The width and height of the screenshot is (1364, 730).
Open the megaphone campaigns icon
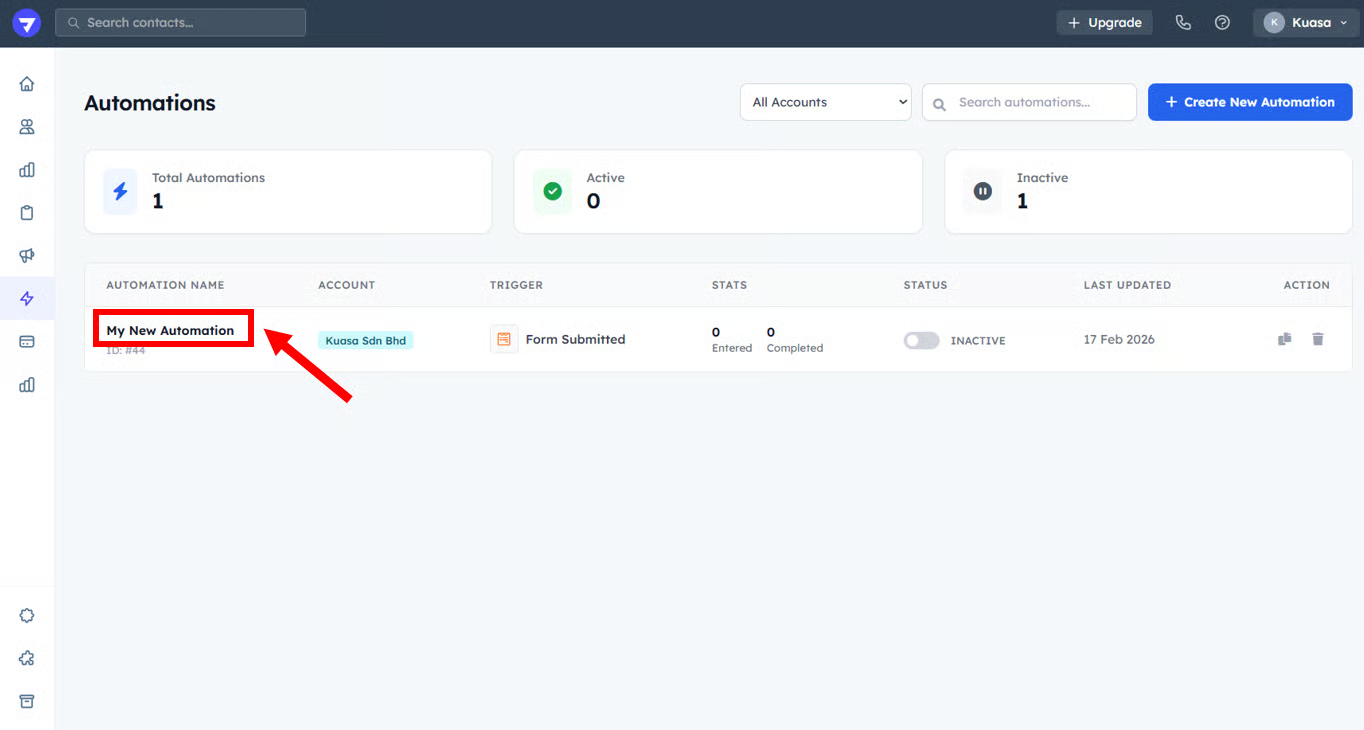pyautogui.click(x=27, y=256)
